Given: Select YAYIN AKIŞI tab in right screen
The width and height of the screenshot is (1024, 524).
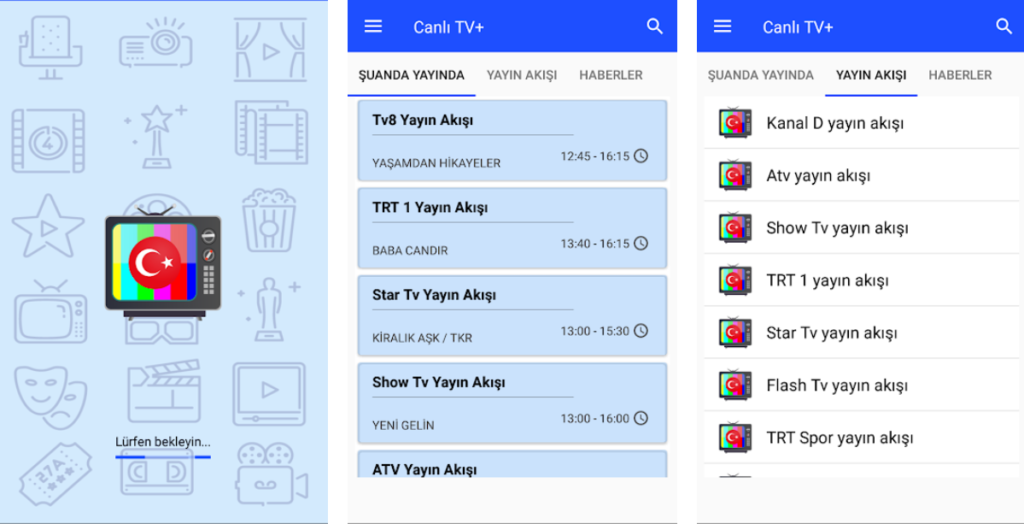Looking at the screenshot, I should click(x=871, y=75).
